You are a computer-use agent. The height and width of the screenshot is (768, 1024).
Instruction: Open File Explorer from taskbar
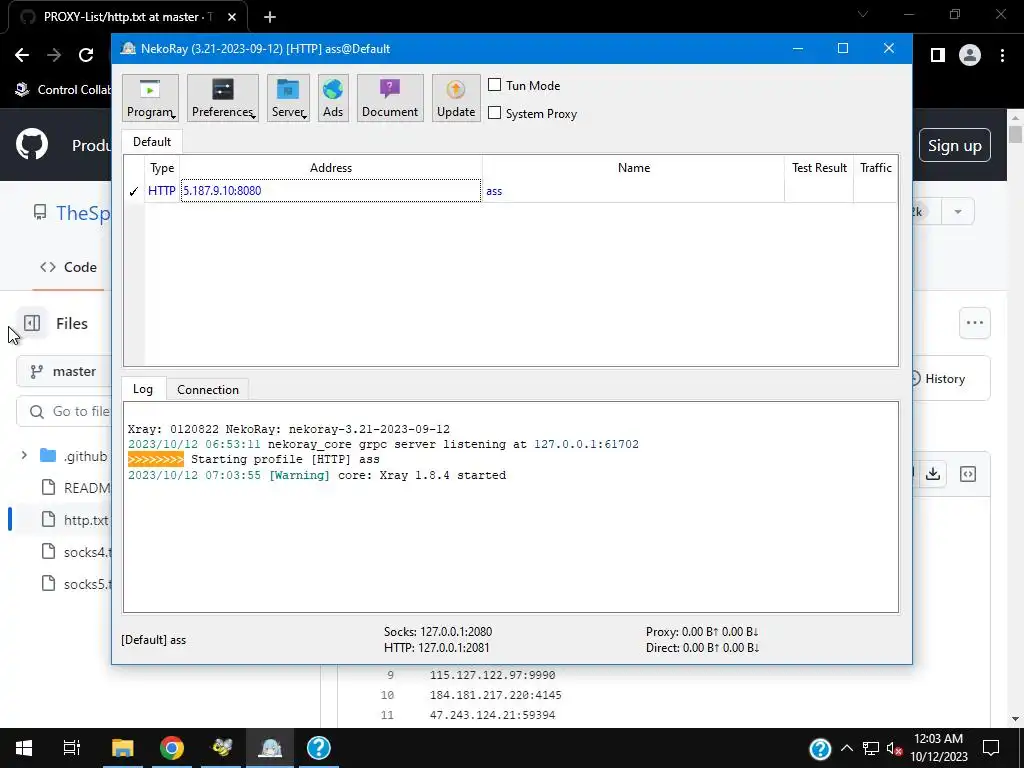coord(122,748)
